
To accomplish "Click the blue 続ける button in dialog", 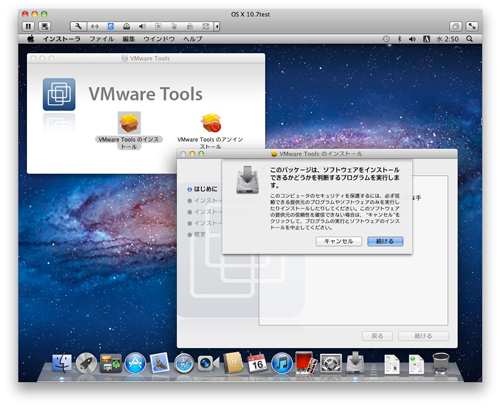I will point(385,241).
